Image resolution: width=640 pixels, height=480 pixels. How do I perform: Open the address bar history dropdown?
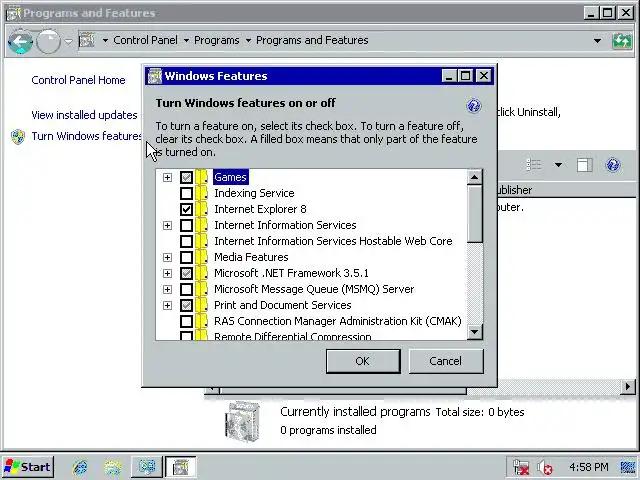point(597,41)
